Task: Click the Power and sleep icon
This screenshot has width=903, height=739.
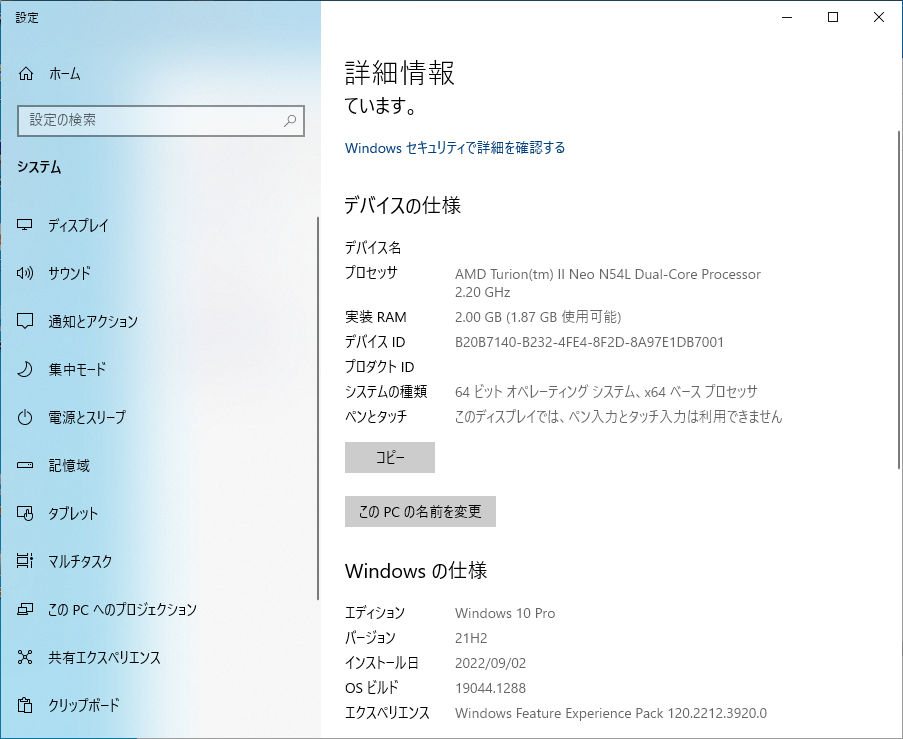Action: 25,417
